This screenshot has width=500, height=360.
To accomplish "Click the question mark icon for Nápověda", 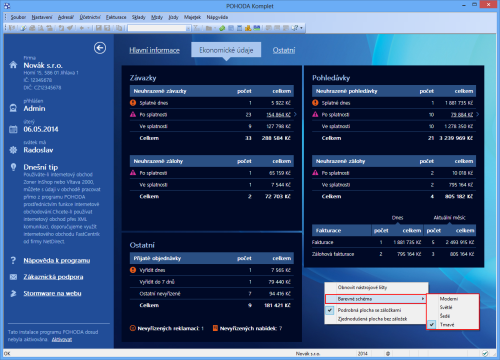I will click(13, 260).
